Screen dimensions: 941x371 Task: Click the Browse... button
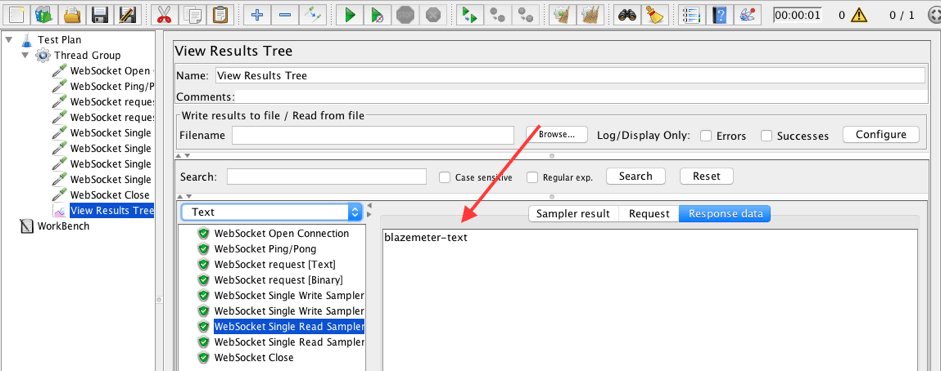pyautogui.click(x=556, y=134)
